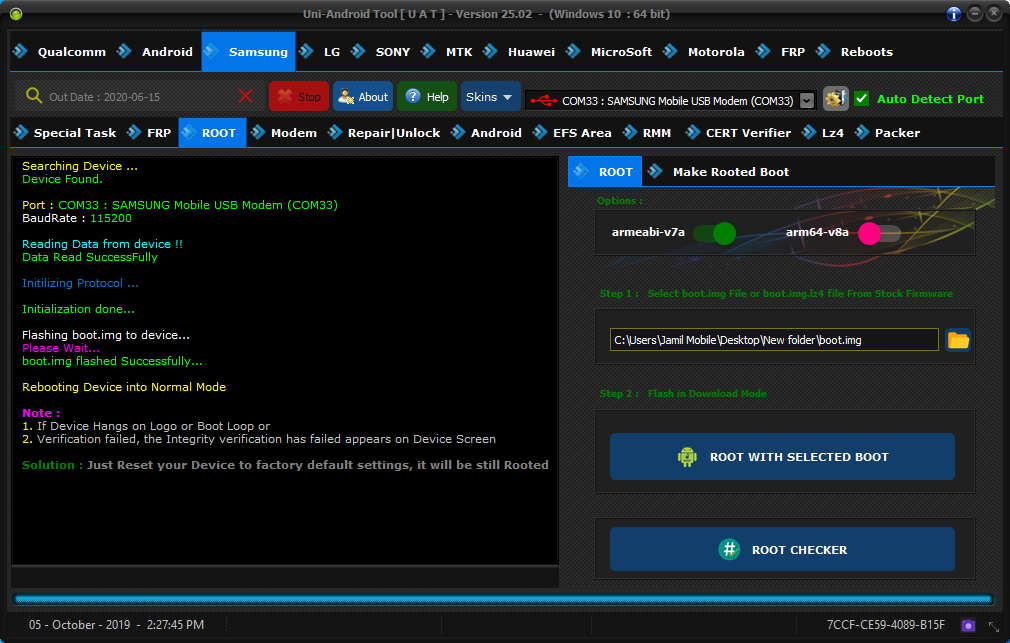Switch to the Packer sub-tab

pyautogui.click(x=888, y=133)
